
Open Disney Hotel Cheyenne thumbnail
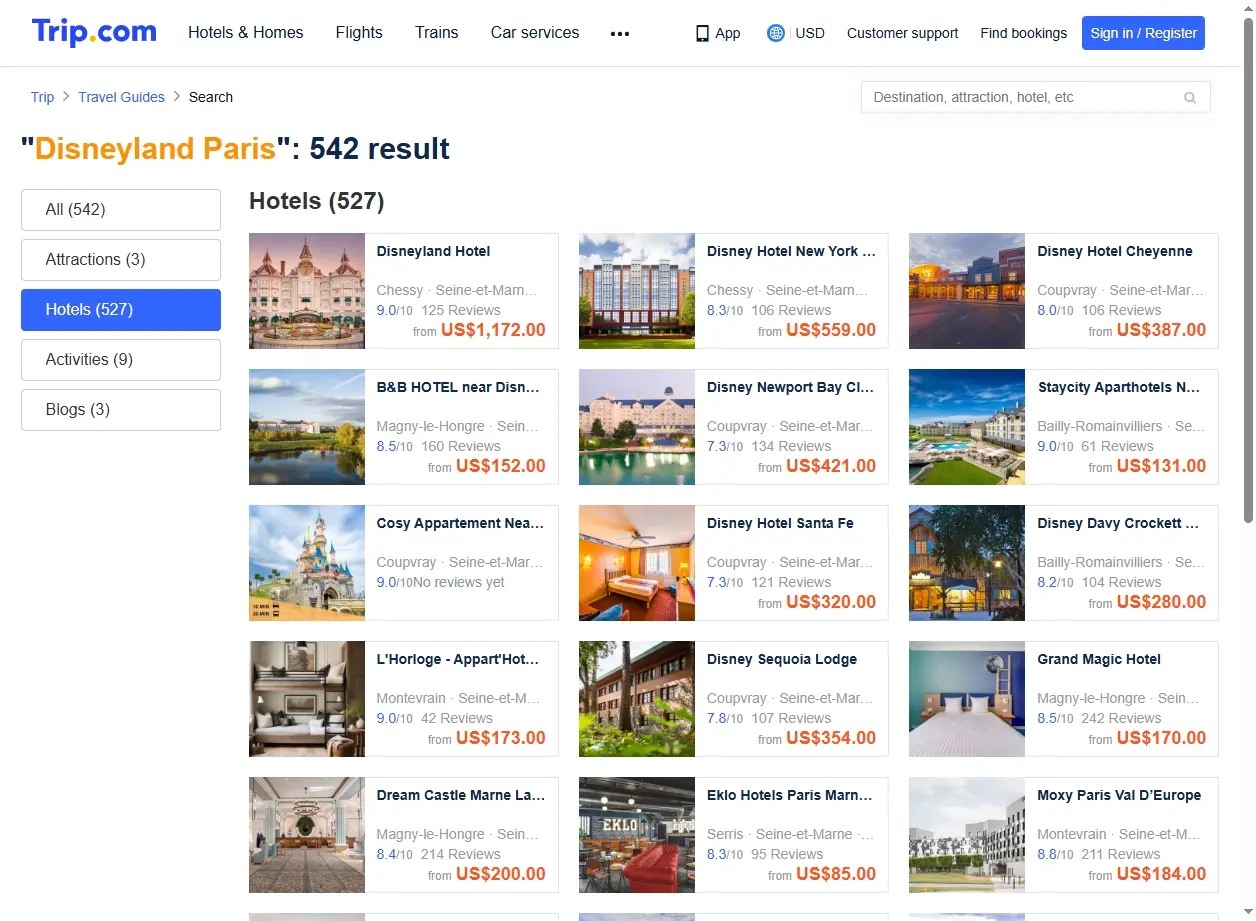tap(967, 291)
